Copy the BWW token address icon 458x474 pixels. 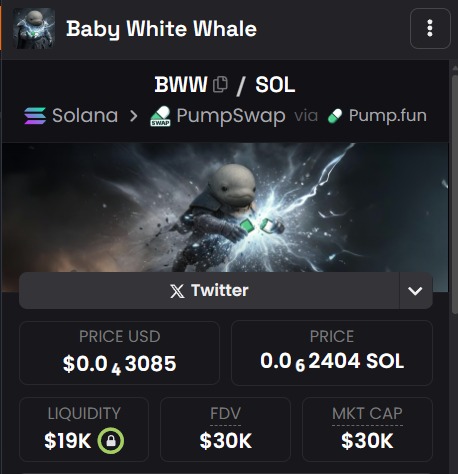pos(220,84)
